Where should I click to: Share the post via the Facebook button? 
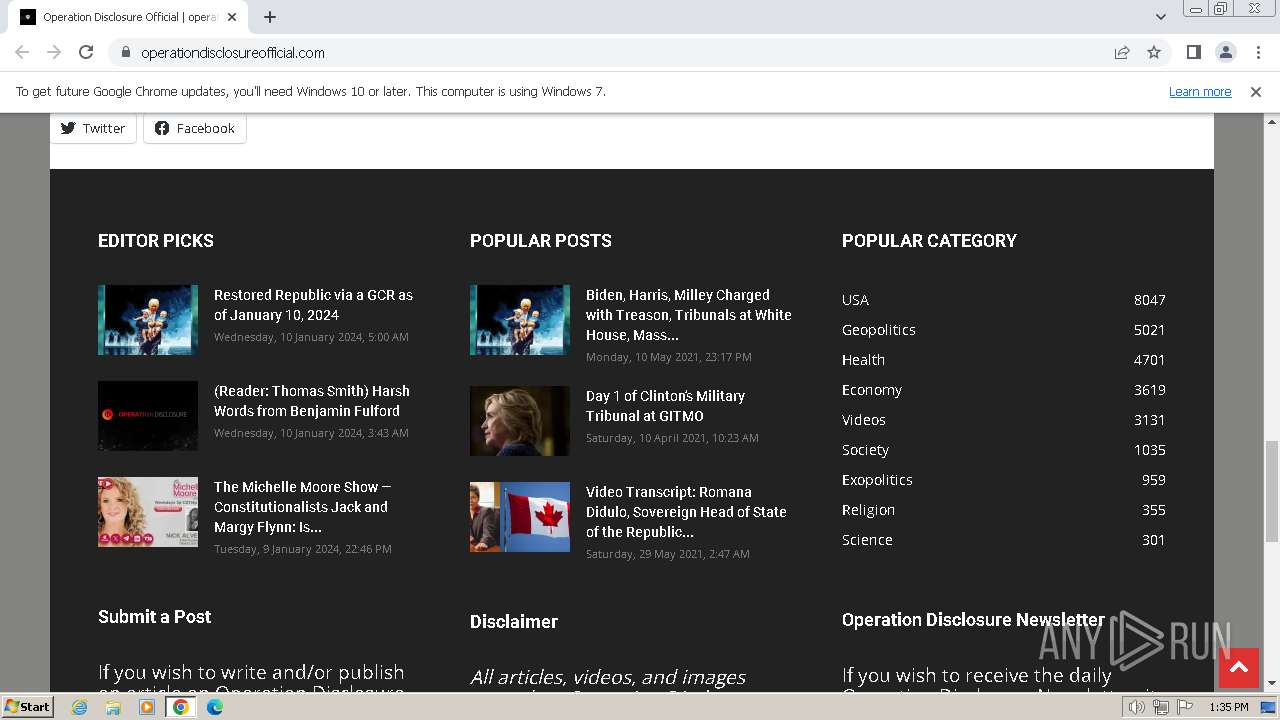pyautogui.click(x=195, y=128)
